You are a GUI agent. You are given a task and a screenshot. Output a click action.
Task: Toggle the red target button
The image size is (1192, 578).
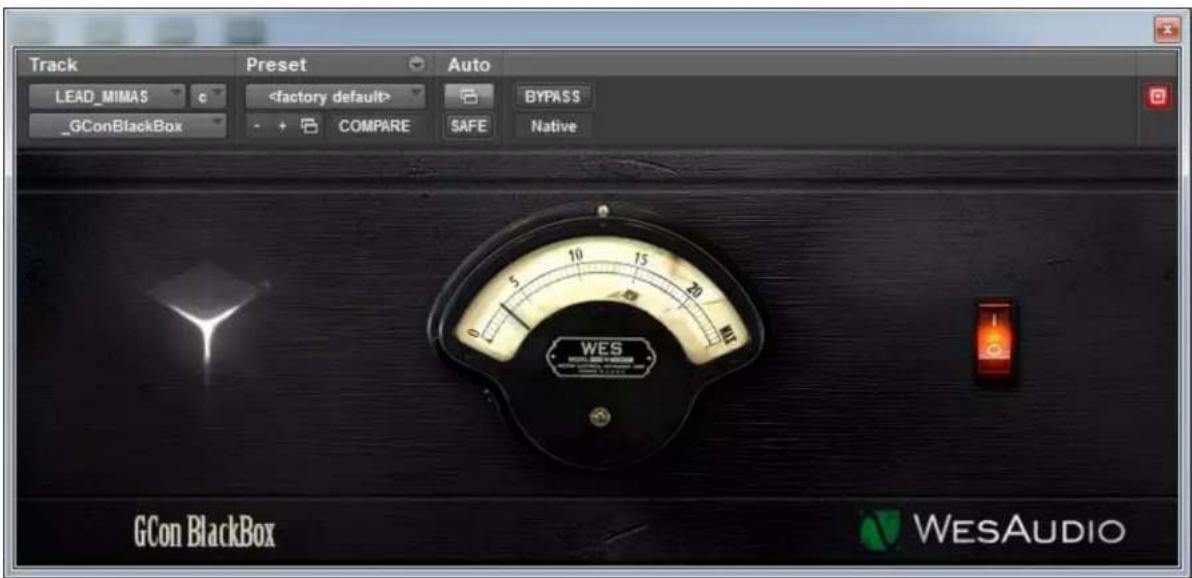pyautogui.click(x=1158, y=97)
